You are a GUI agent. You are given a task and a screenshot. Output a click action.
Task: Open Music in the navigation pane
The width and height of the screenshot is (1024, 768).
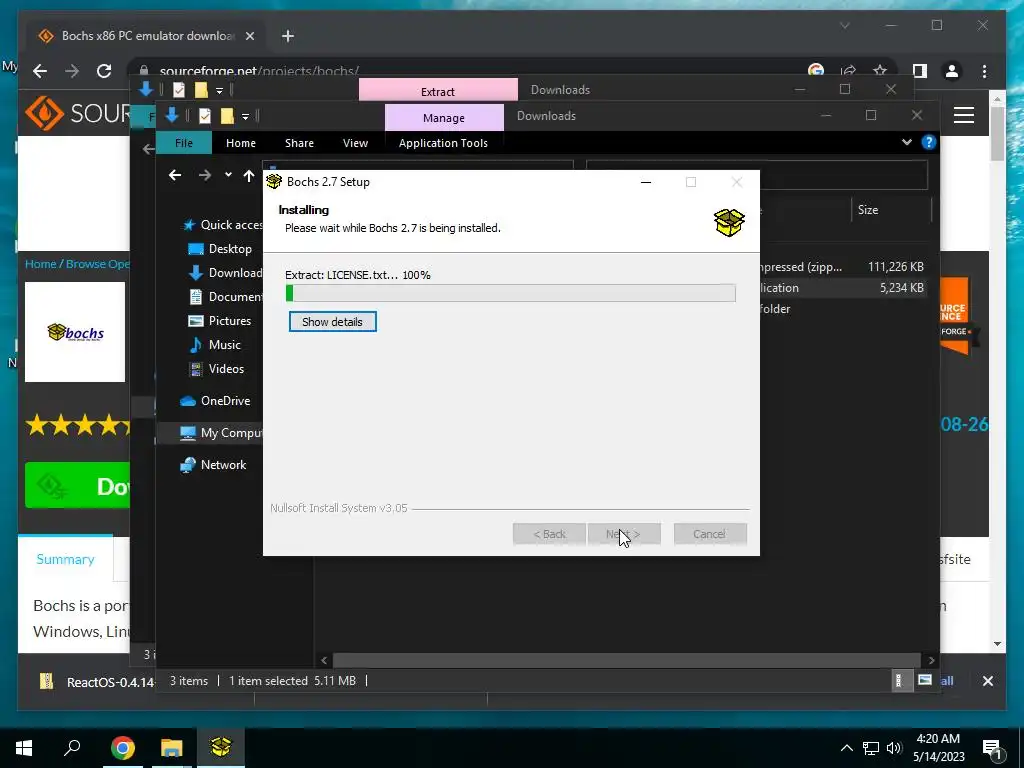tap(215, 345)
